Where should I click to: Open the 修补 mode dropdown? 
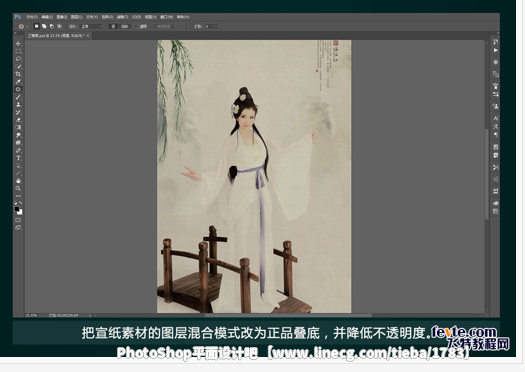pos(91,26)
